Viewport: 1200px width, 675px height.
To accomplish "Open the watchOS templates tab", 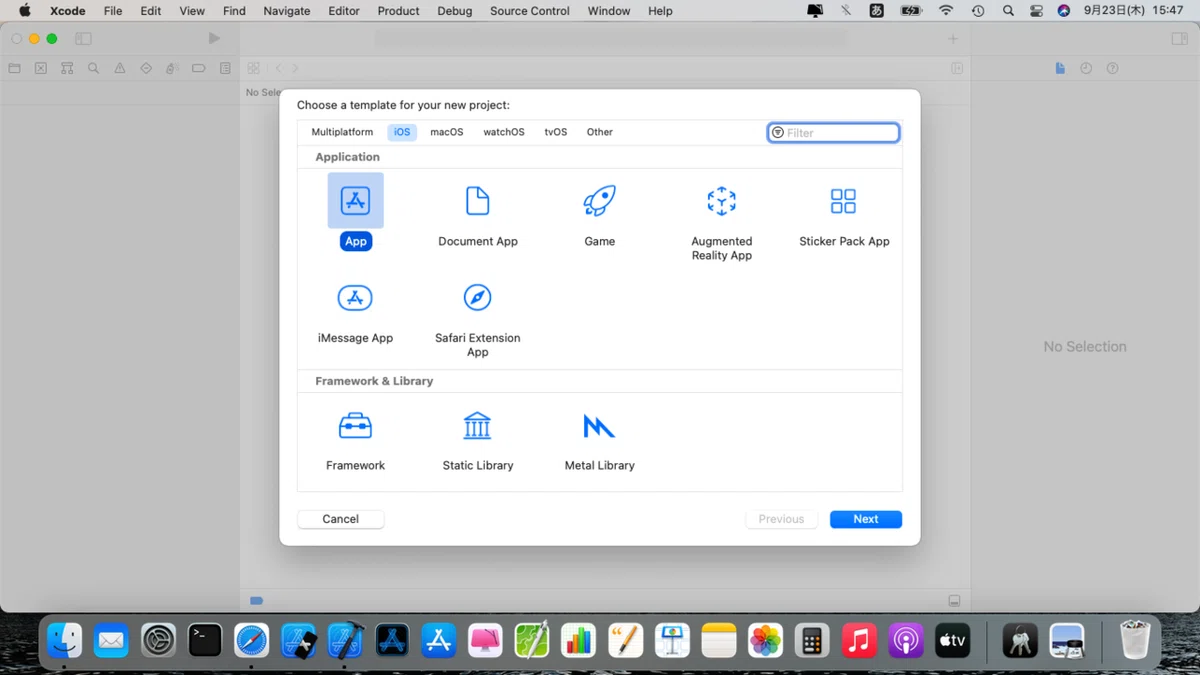I will pyautogui.click(x=504, y=132).
